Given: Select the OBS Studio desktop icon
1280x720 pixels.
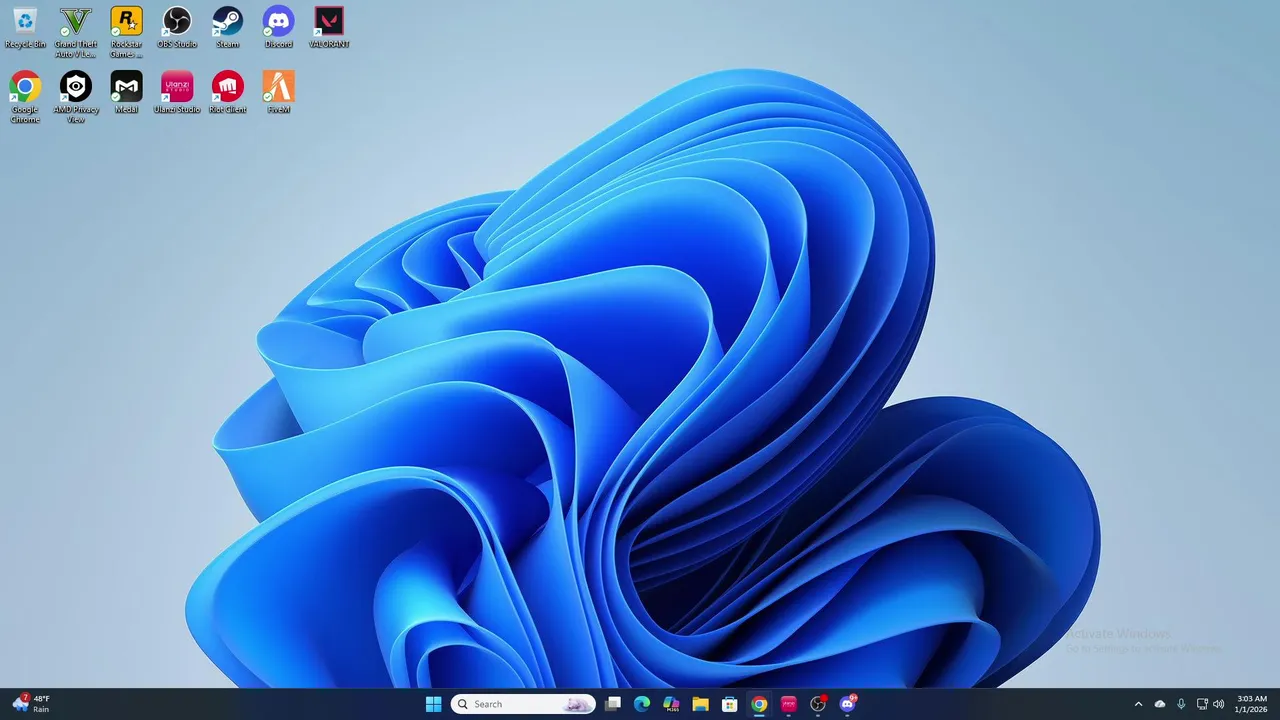Looking at the screenshot, I should click(x=177, y=28).
